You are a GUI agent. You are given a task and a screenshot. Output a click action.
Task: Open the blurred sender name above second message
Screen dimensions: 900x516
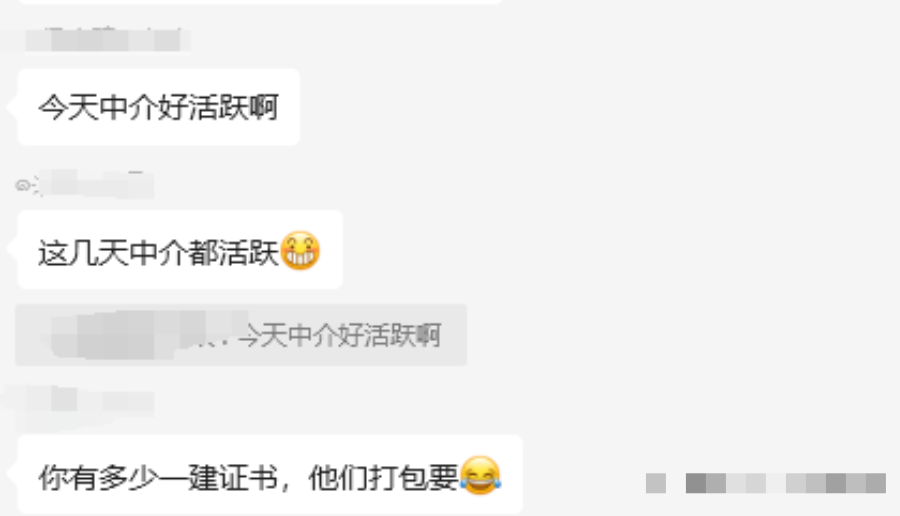[x=95, y=184]
